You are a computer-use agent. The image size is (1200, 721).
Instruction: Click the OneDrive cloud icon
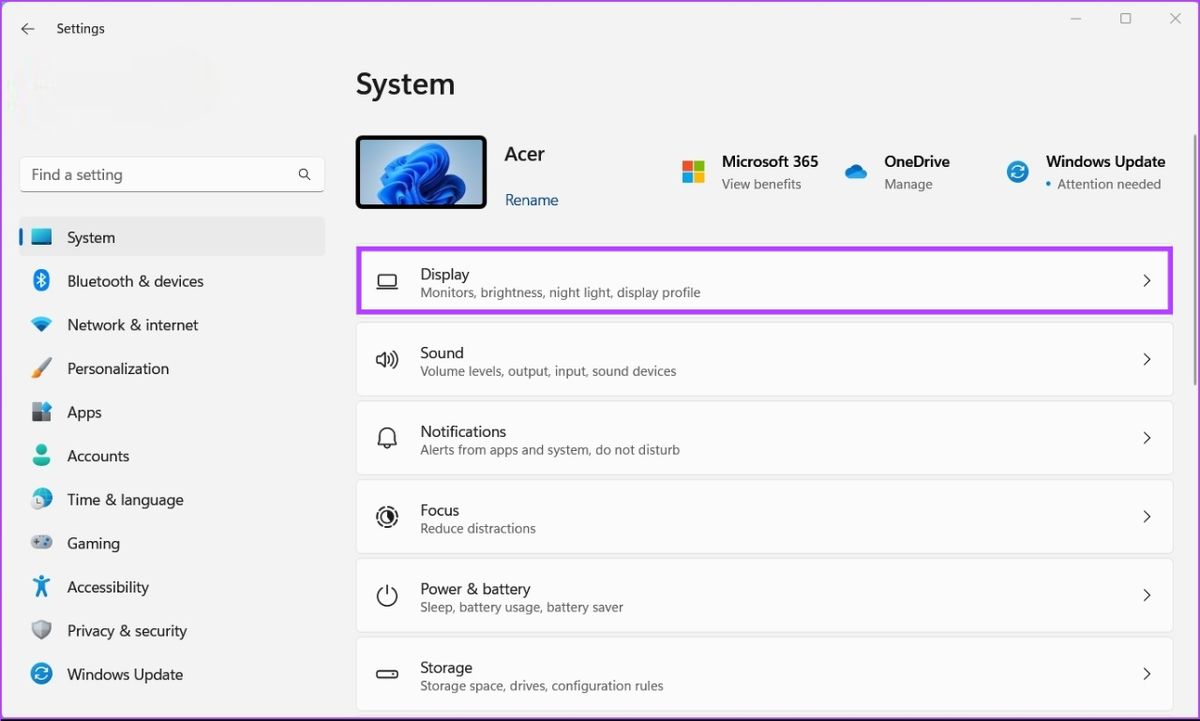click(x=856, y=172)
